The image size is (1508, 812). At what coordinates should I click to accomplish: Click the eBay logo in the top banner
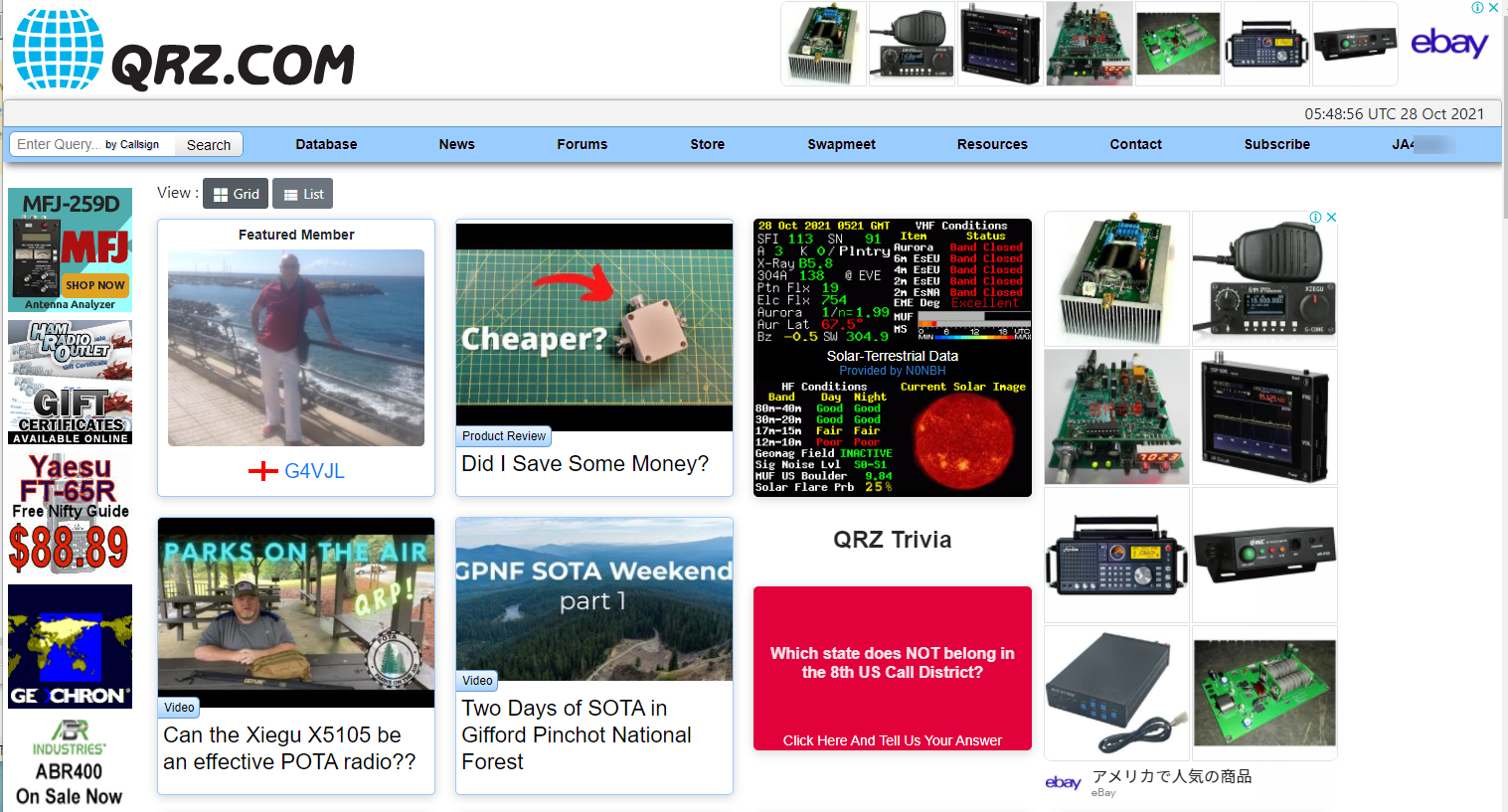1449,43
